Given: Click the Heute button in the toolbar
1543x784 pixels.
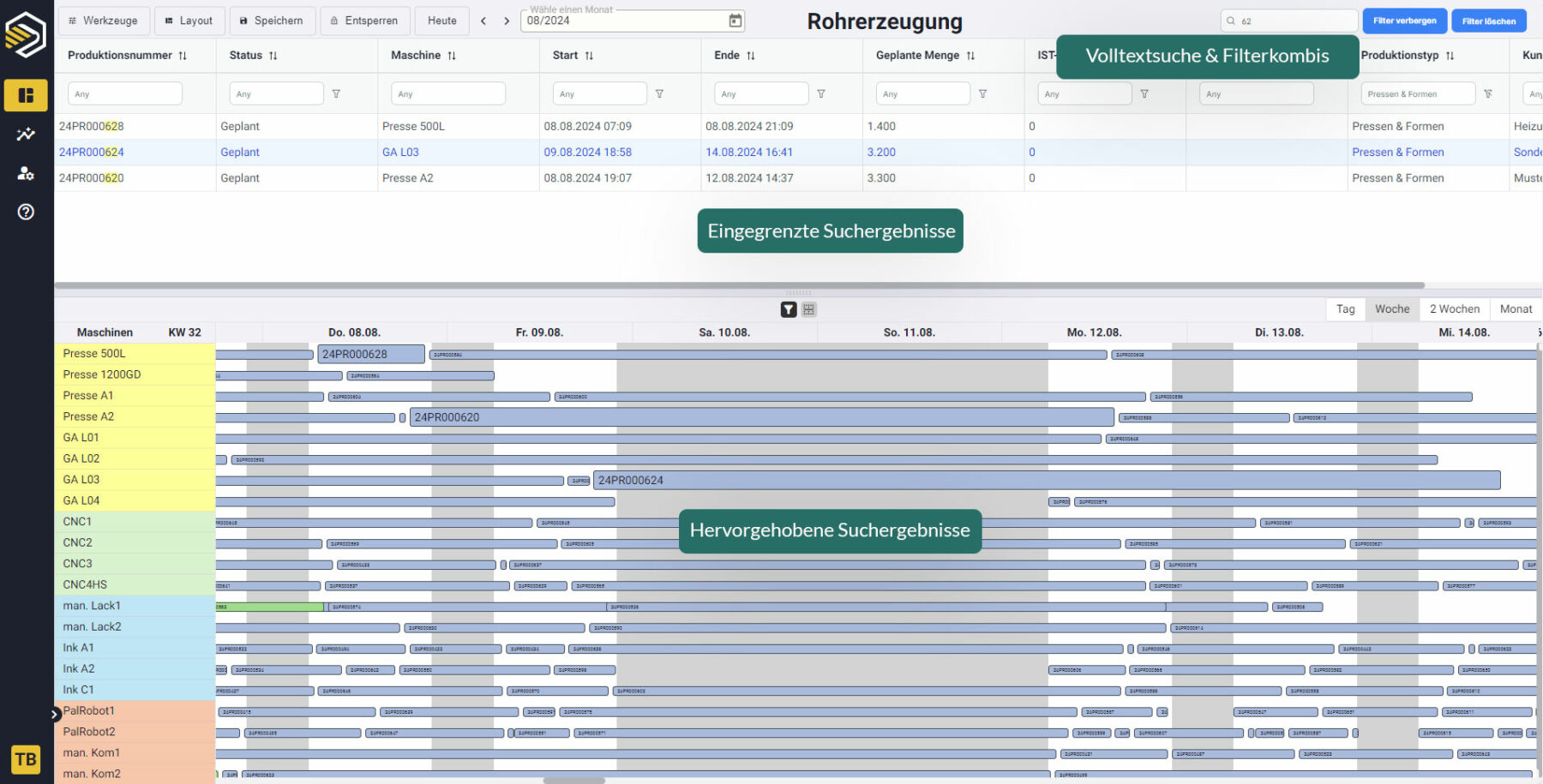Looking at the screenshot, I should click(x=441, y=21).
